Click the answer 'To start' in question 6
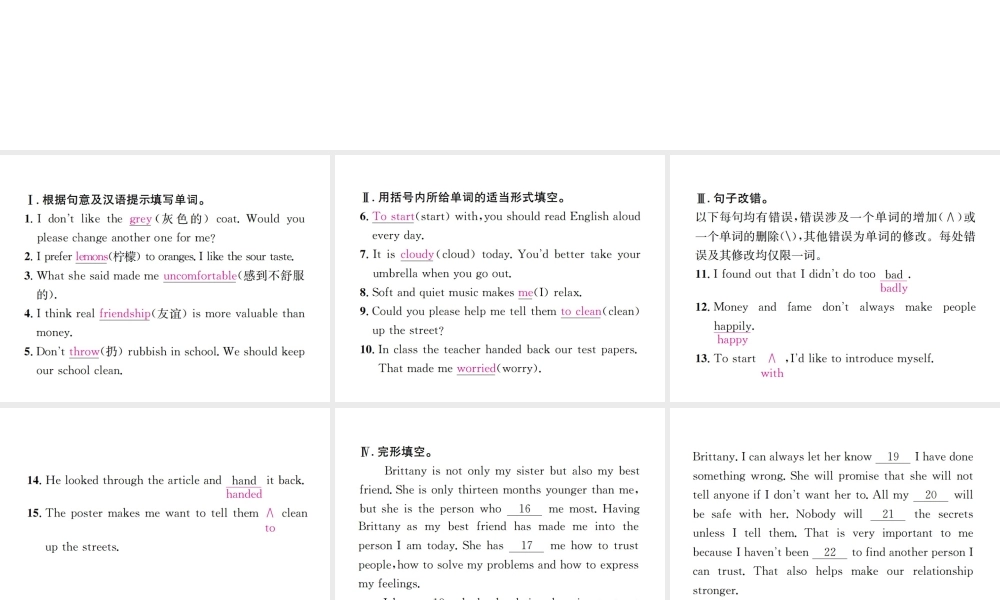Screen dimensions: 1000x600 [x=393, y=217]
